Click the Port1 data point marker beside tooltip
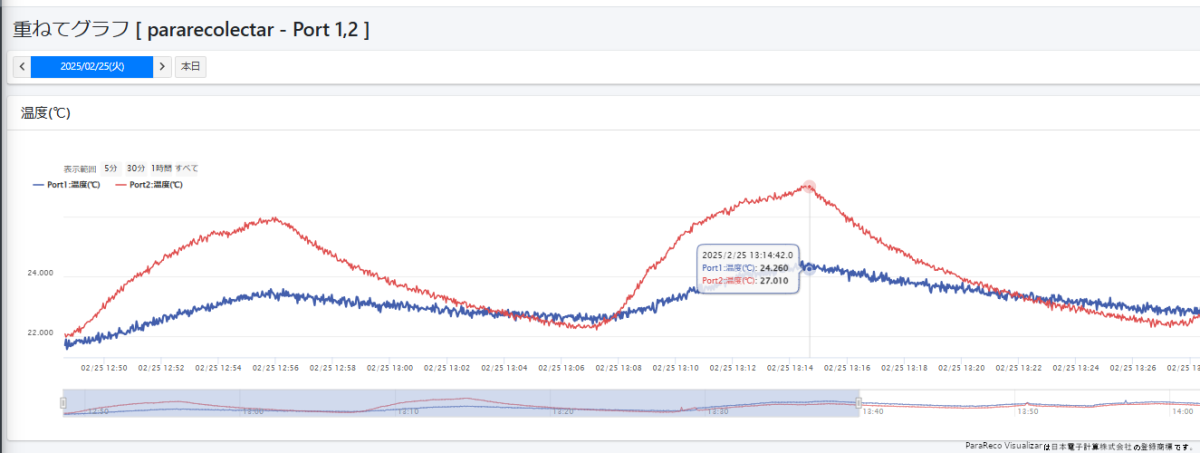The height and width of the screenshot is (453, 1200). click(x=809, y=269)
